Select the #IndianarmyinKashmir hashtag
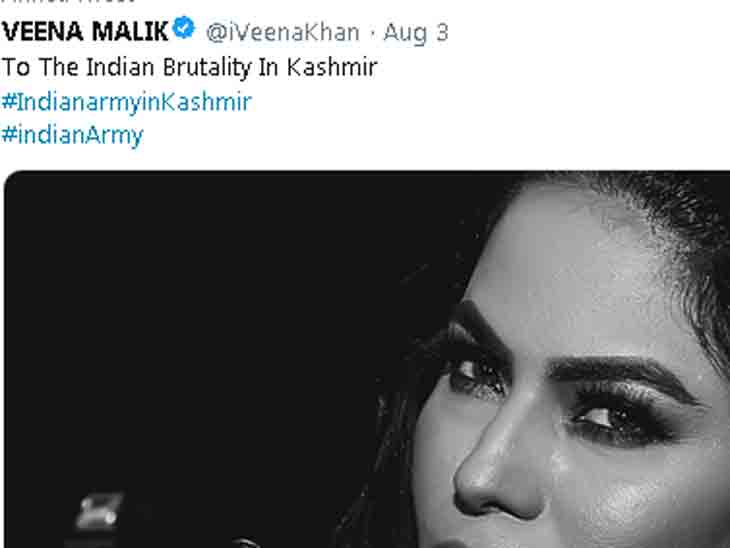The width and height of the screenshot is (730, 548). pos(127,102)
